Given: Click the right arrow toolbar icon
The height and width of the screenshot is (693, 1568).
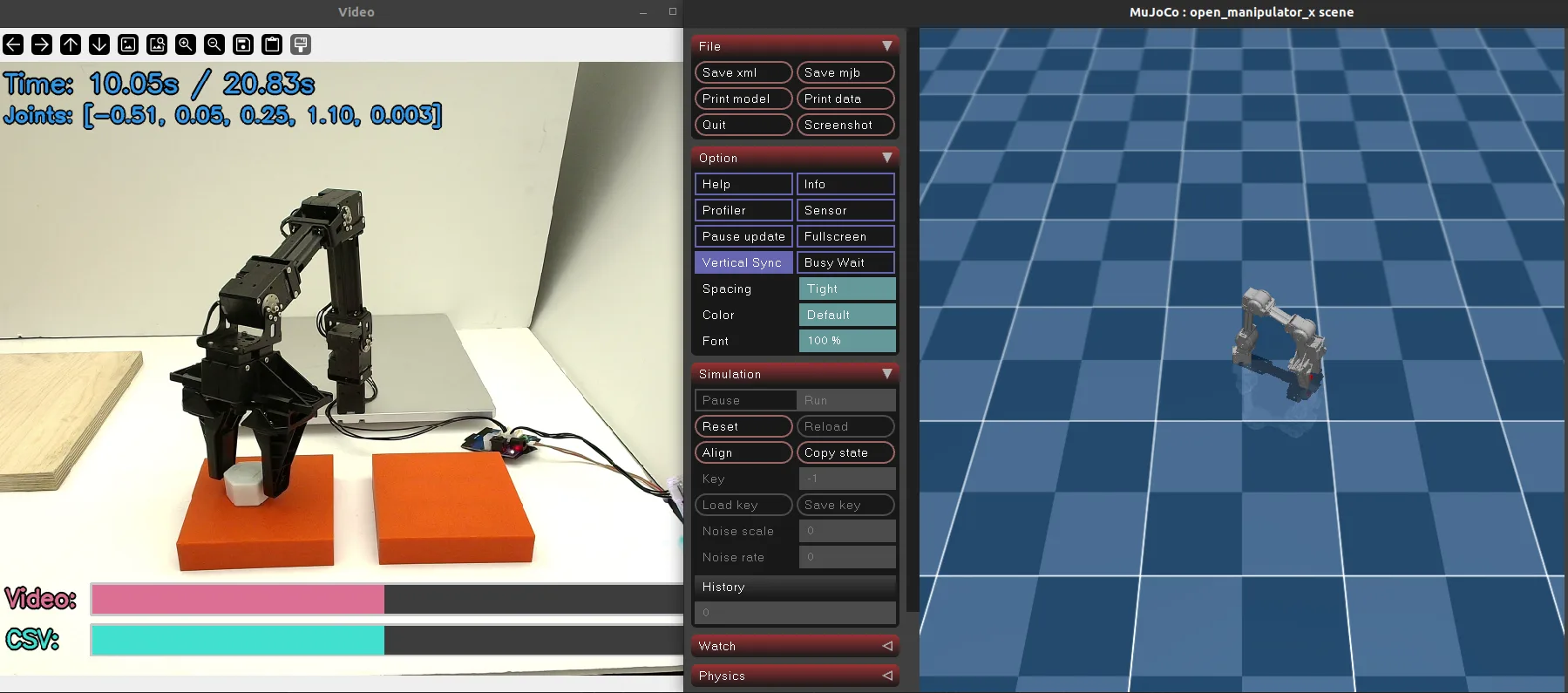Looking at the screenshot, I should [x=42, y=44].
